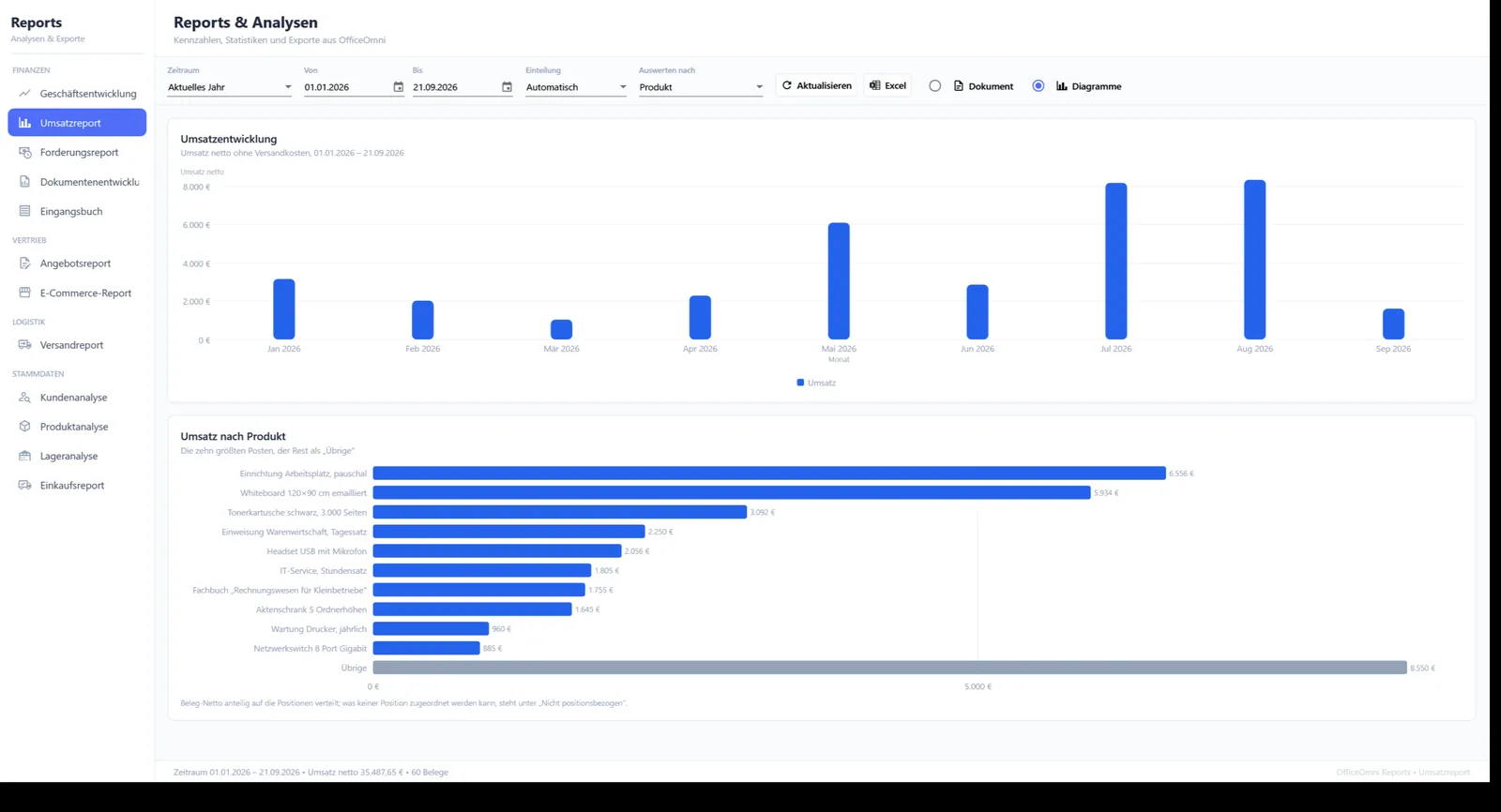Open the Auswerten nach dropdown showing Produkt
The width and height of the screenshot is (1501, 812).
point(701,87)
